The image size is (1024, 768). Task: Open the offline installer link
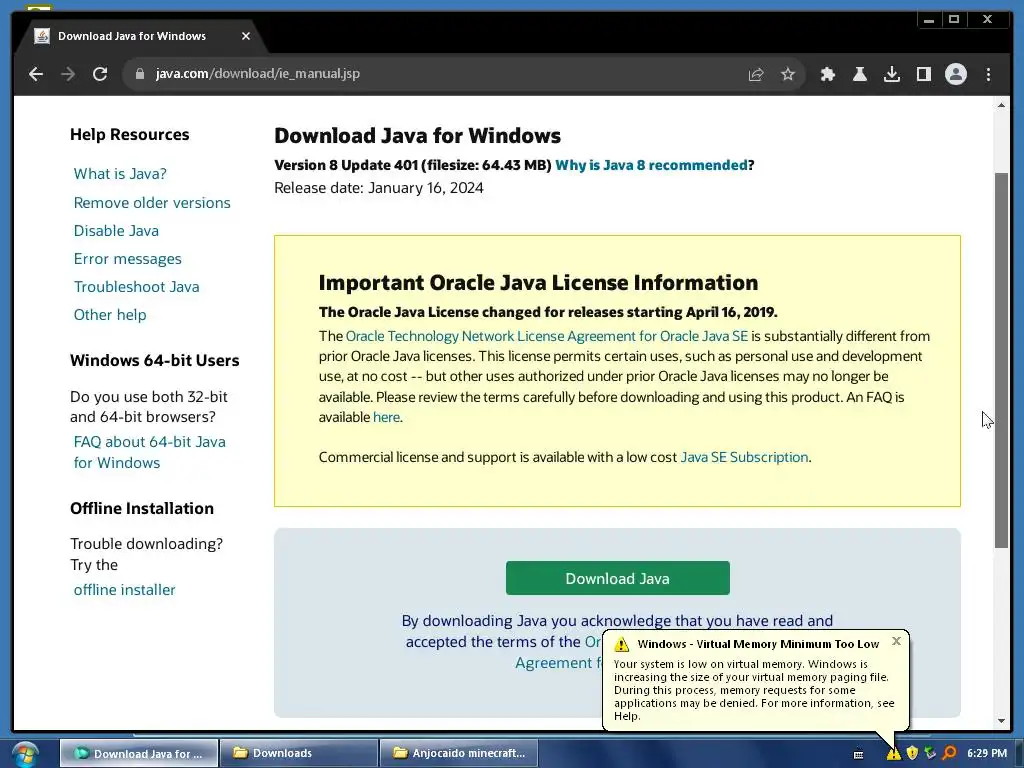124,590
